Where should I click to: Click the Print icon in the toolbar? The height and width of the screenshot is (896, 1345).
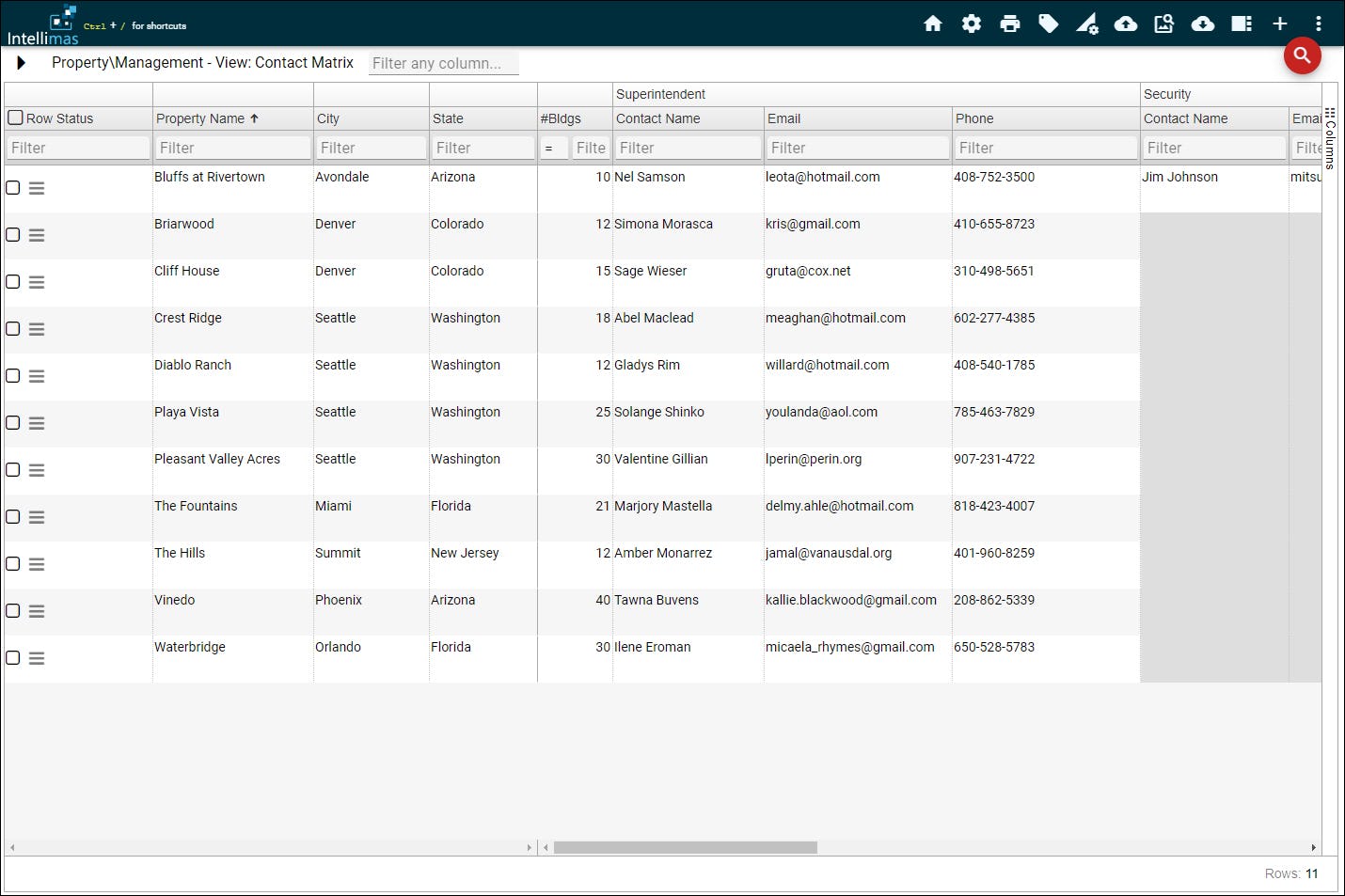[x=1010, y=24]
